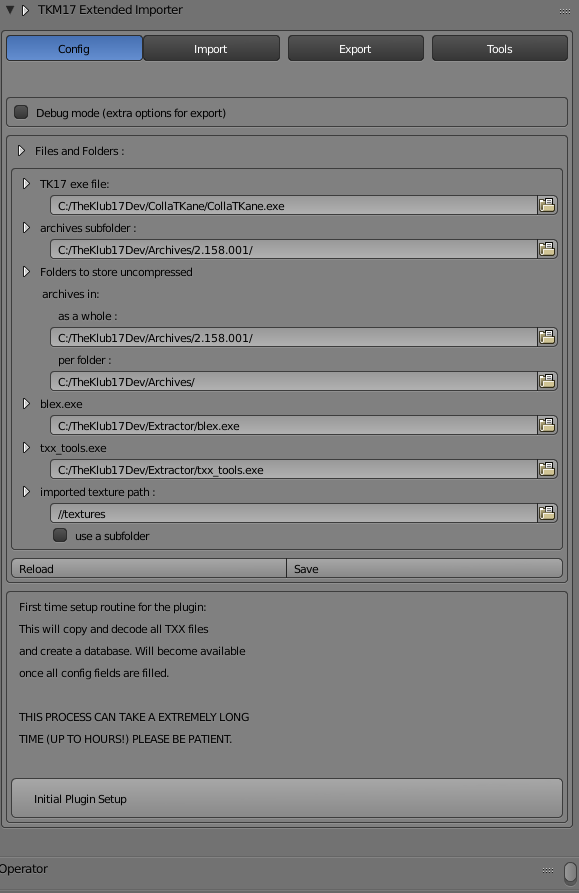Edit the //textures path field
Viewport: 579px width, 893px height.
pos(294,513)
